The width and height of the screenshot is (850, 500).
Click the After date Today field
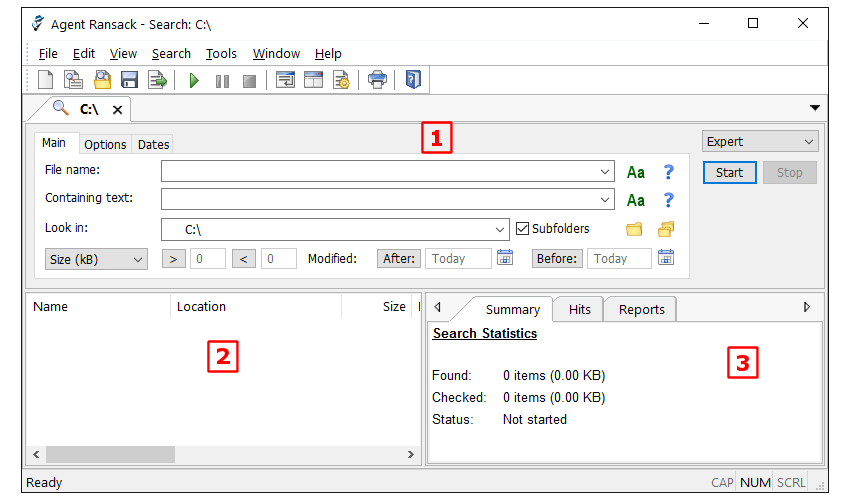pyautogui.click(x=458, y=259)
